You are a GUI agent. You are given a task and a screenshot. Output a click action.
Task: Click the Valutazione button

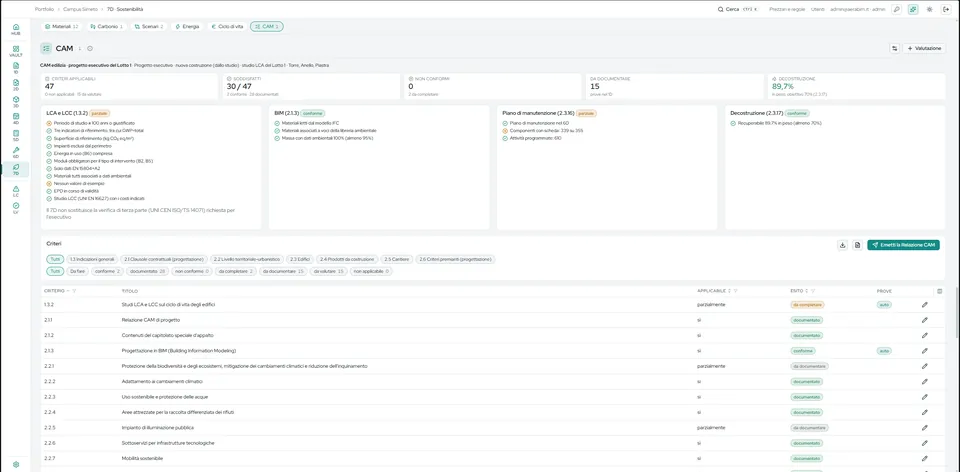(x=924, y=48)
